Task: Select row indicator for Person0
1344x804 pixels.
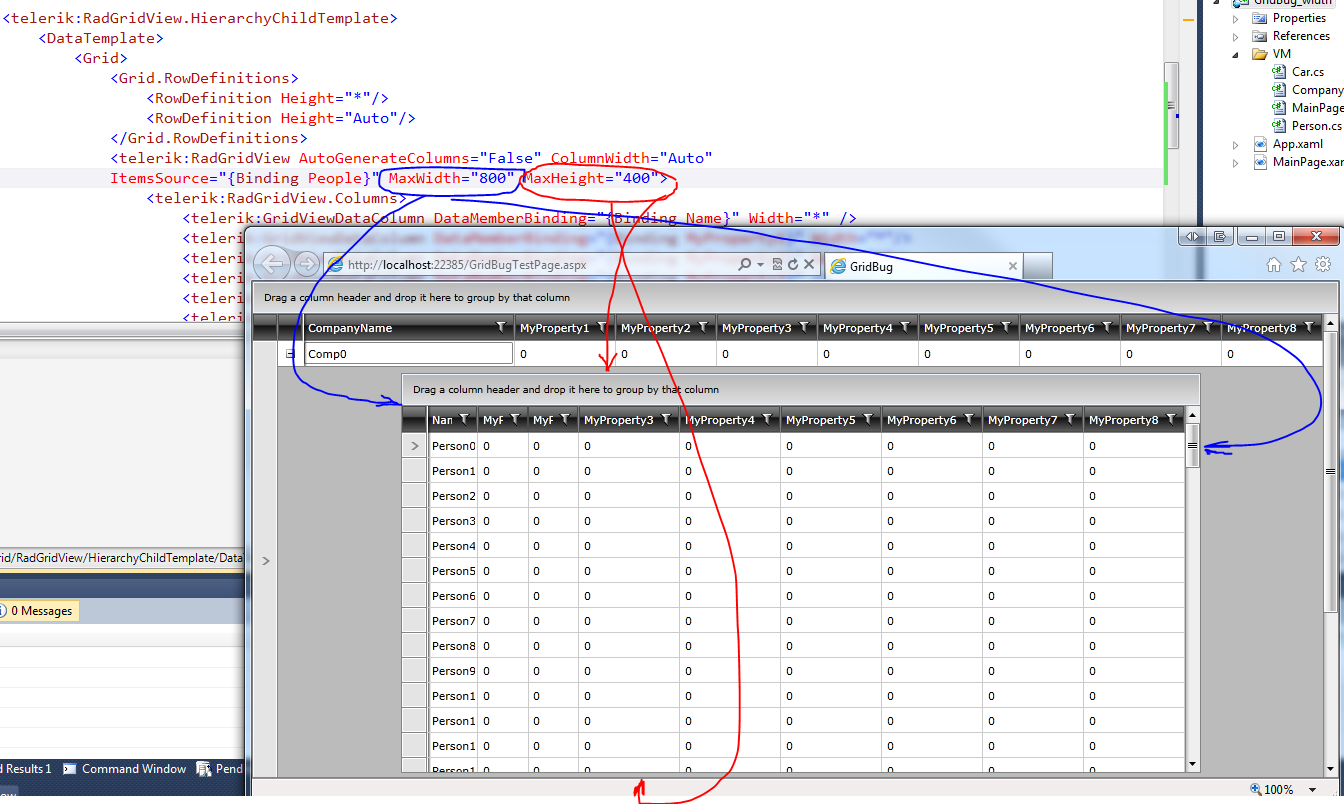Action: click(x=415, y=446)
